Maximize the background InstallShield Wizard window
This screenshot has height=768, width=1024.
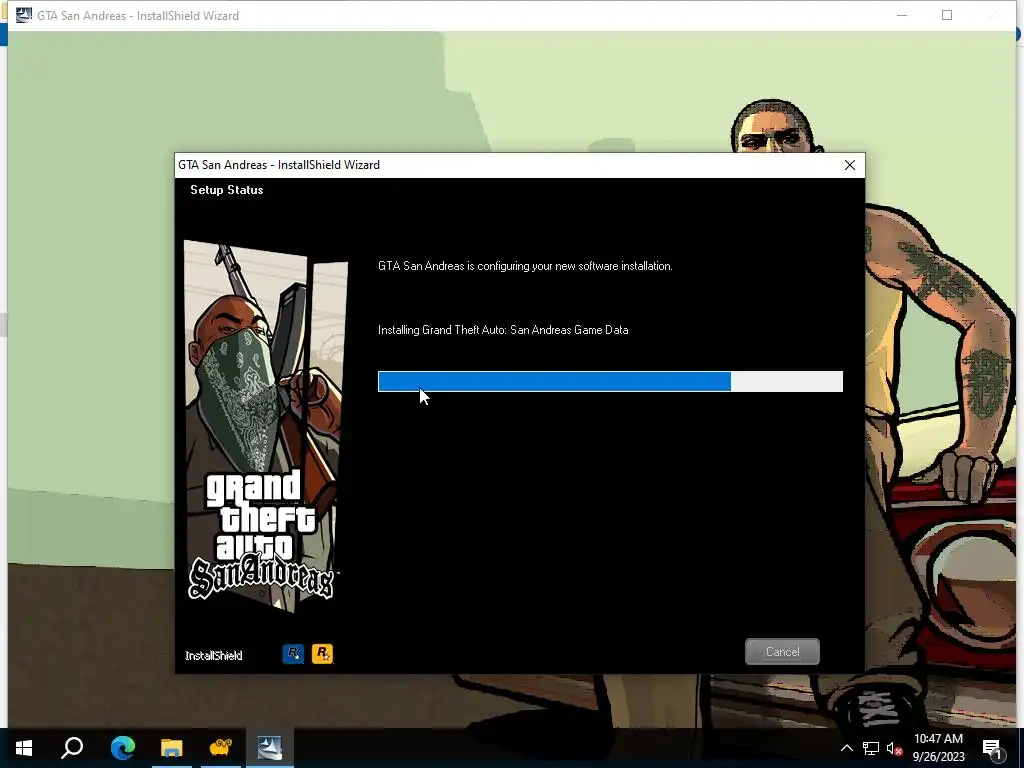pos(947,15)
